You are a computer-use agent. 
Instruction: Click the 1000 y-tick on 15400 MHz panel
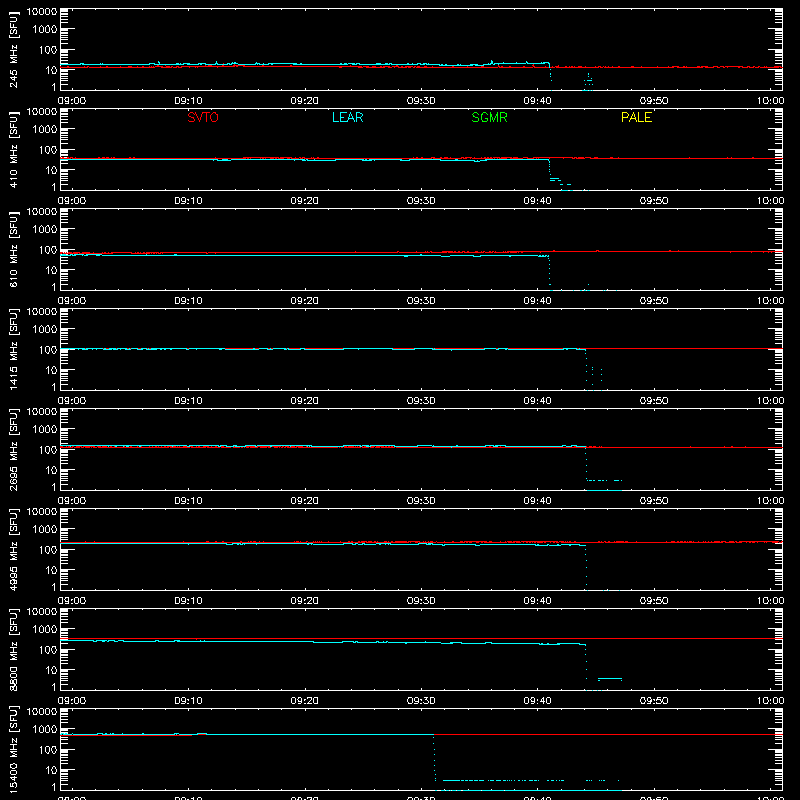coord(45,729)
